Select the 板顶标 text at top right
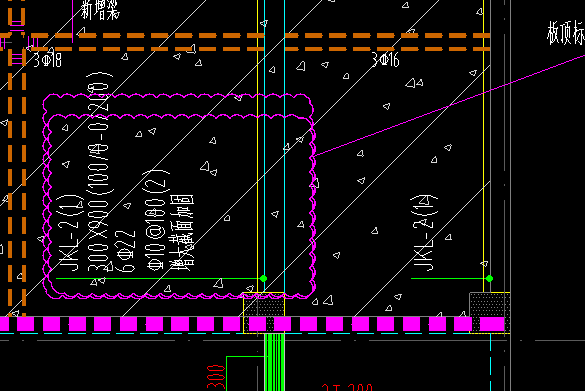The height and width of the screenshot is (391, 585). coord(566,33)
